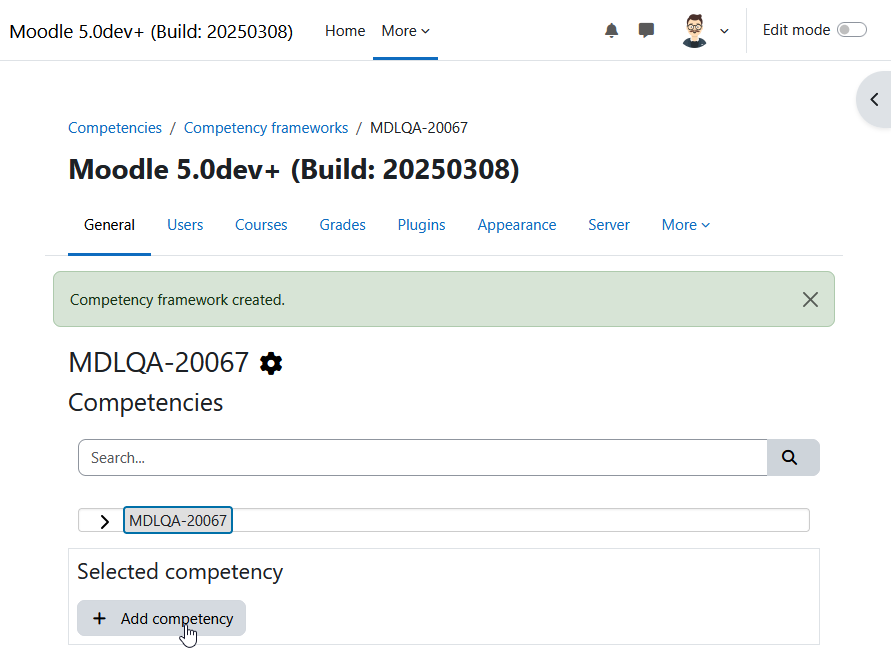Open the notifications bell icon
This screenshot has width=891, height=667.
[x=611, y=30]
